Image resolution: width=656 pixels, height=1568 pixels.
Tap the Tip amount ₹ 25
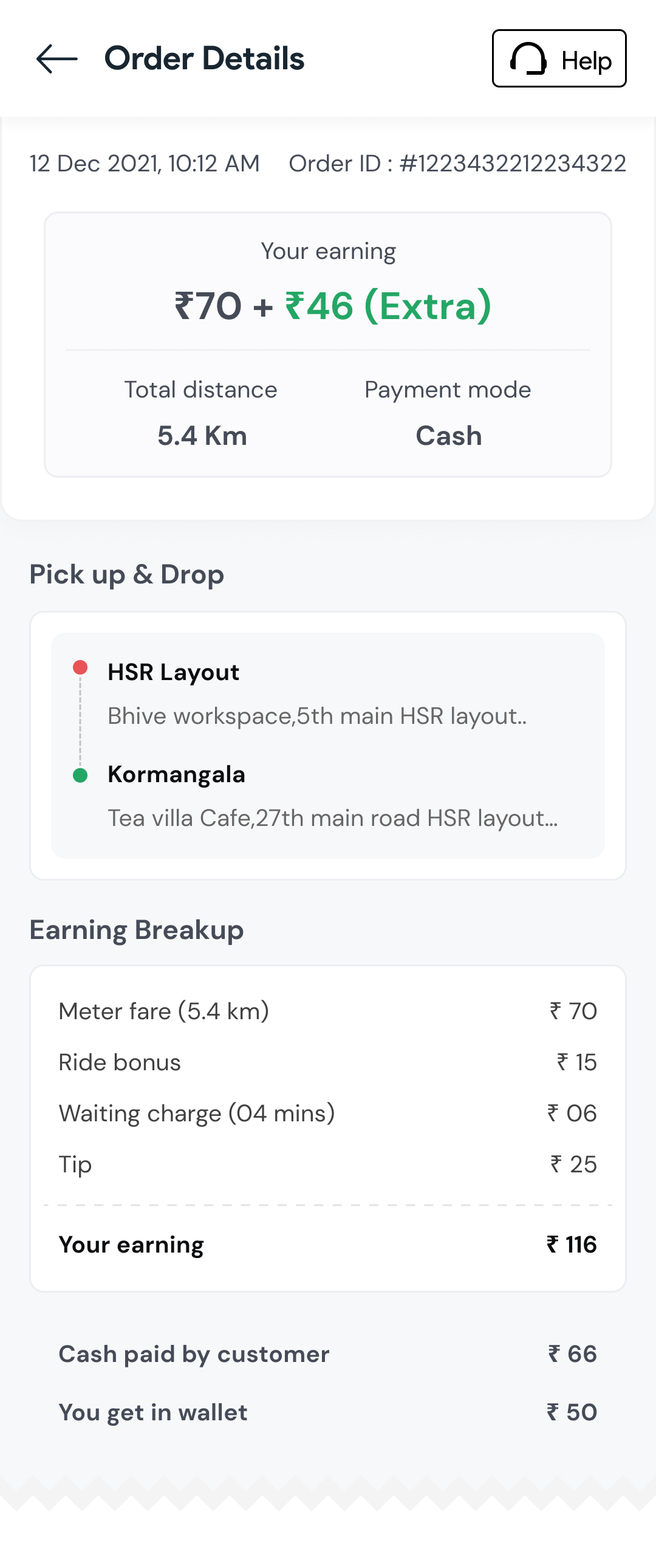coord(573,1164)
